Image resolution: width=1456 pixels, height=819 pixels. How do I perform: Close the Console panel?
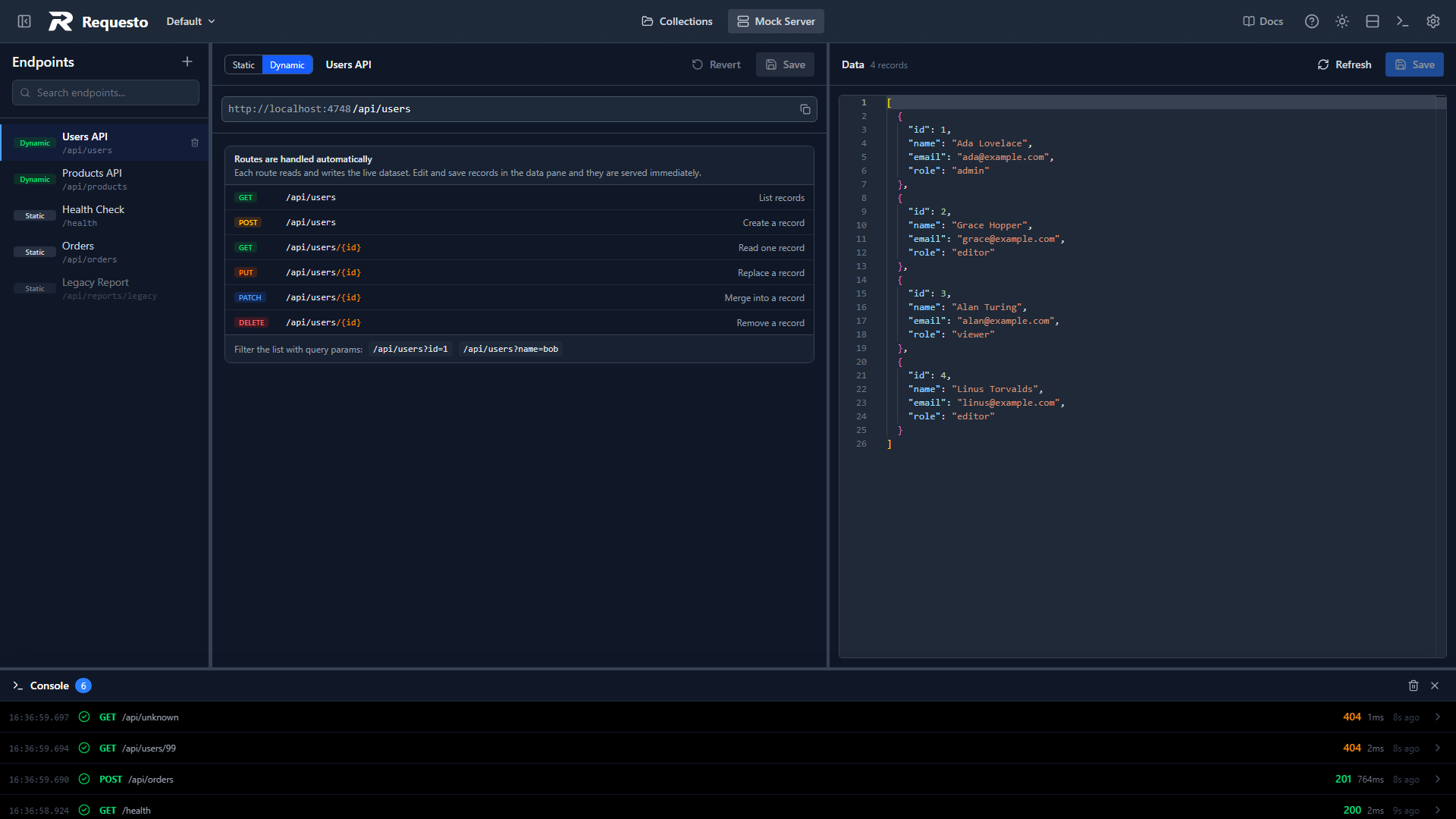point(1435,686)
